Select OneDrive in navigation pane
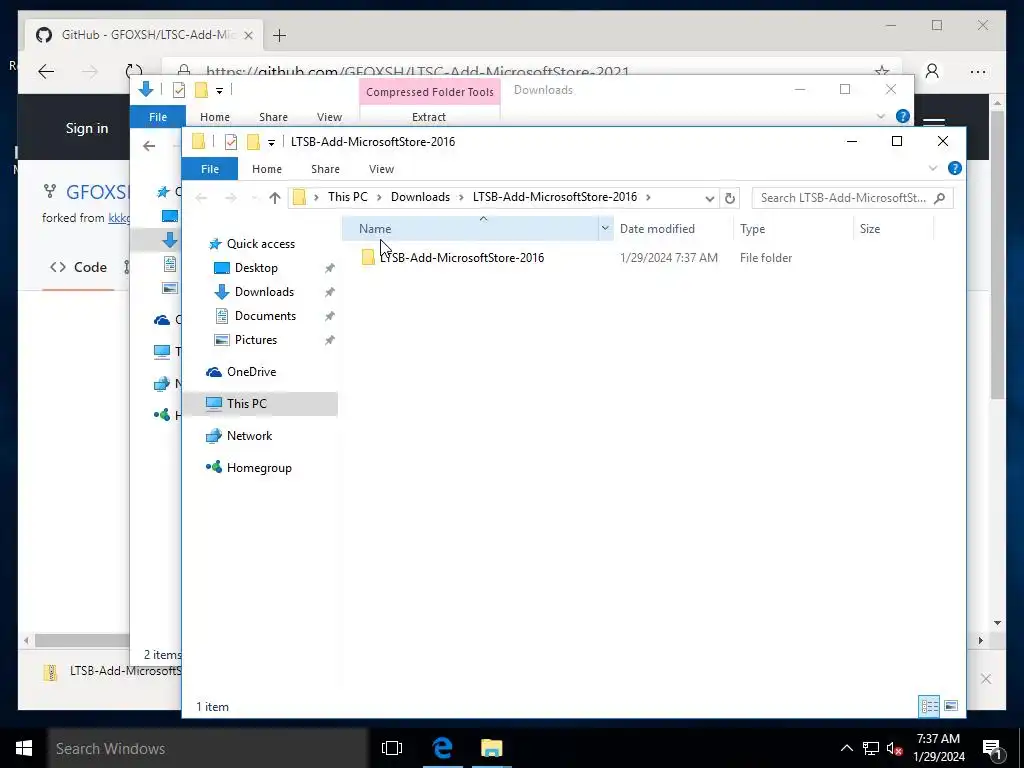The image size is (1024, 768). 251,372
